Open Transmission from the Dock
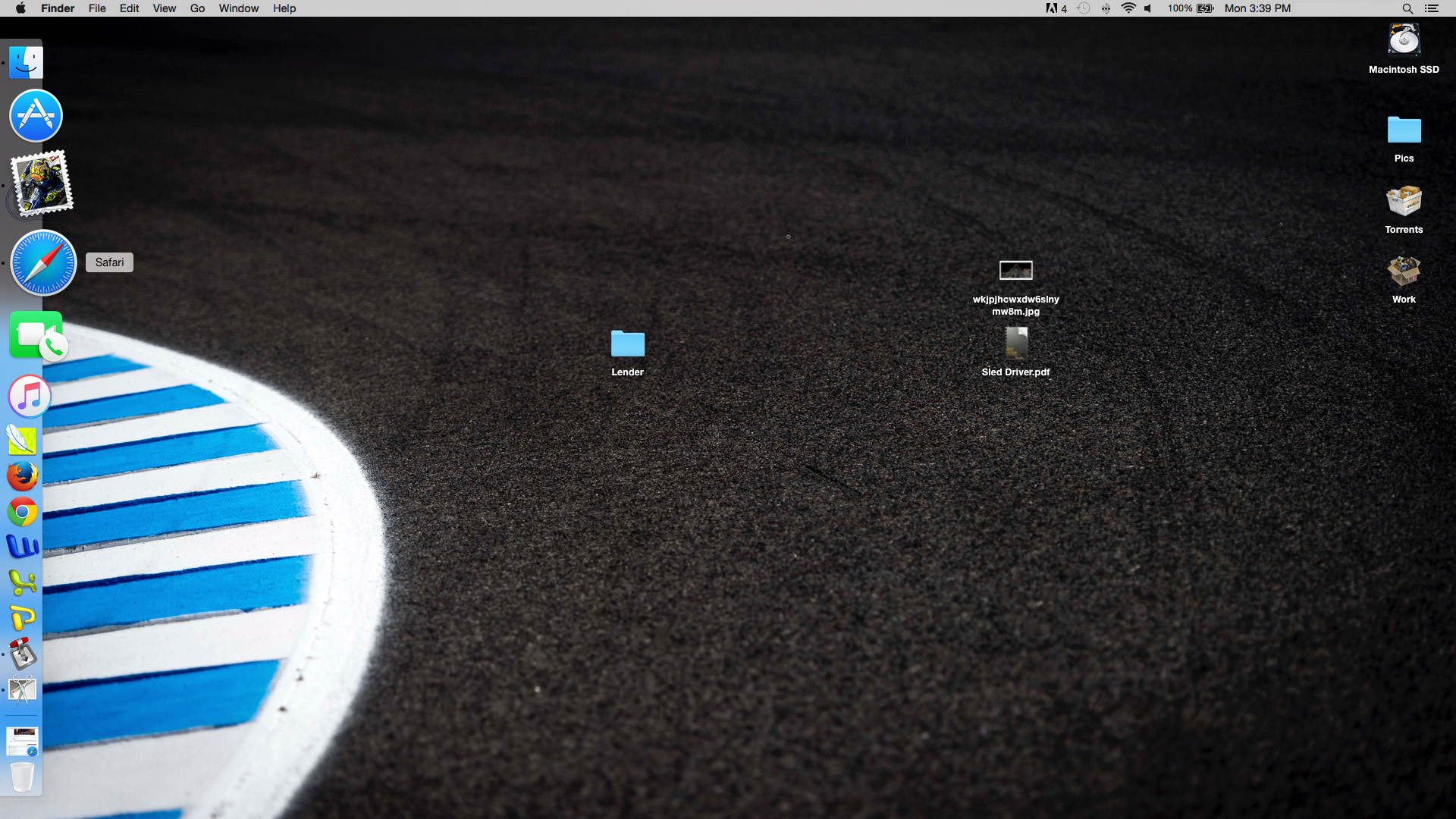This screenshot has height=819, width=1456. 22,654
